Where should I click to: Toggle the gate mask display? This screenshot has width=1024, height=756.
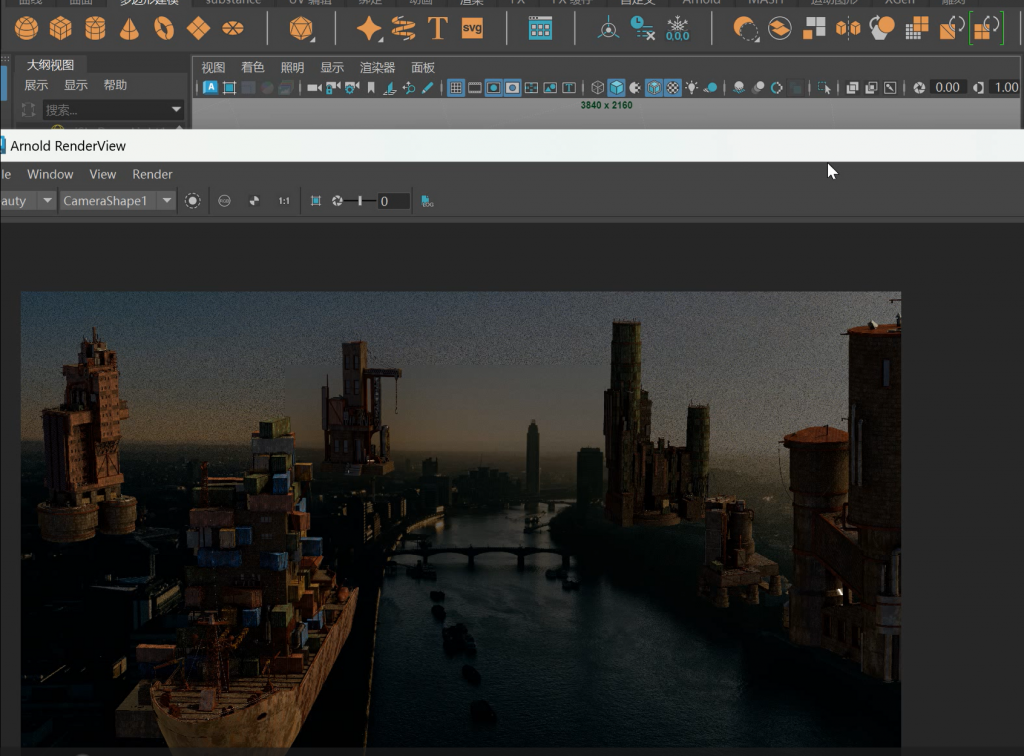click(x=513, y=87)
